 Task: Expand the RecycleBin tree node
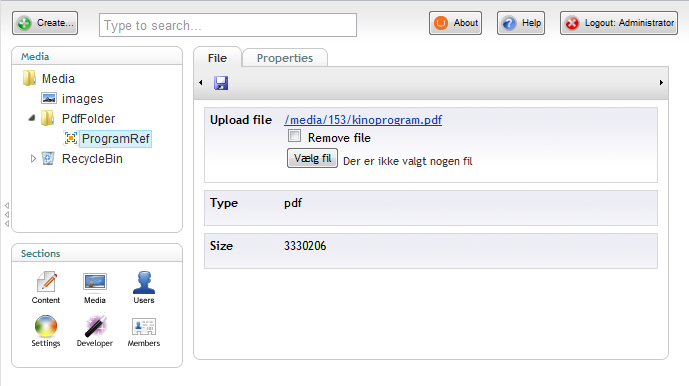click(33, 159)
